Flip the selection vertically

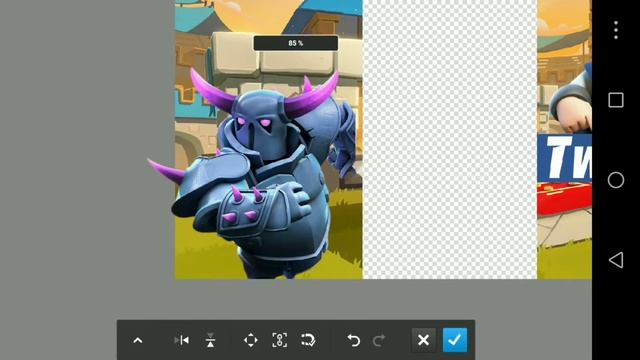(210, 340)
